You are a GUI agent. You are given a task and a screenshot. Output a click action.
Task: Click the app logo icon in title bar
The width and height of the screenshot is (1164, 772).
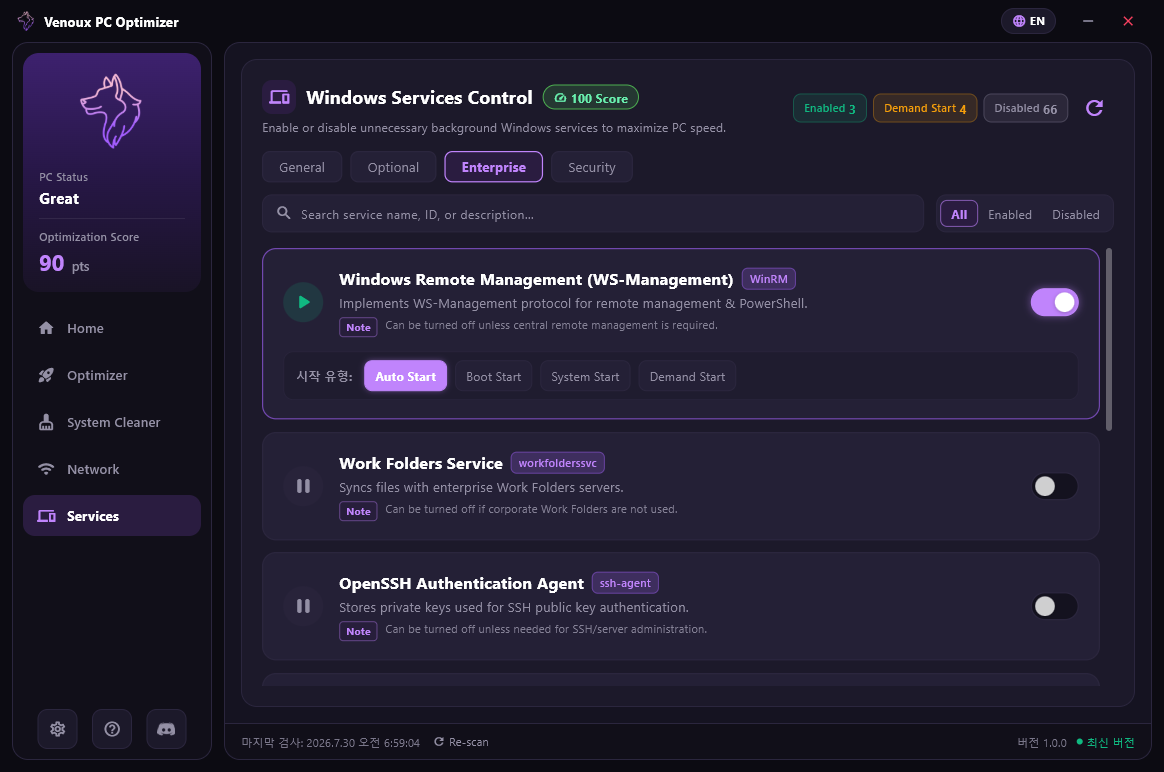26,22
